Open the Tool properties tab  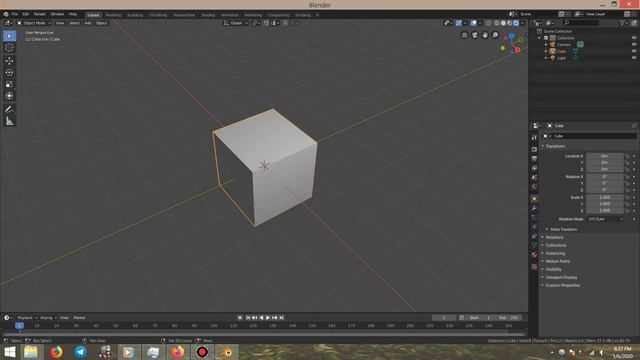[534, 138]
